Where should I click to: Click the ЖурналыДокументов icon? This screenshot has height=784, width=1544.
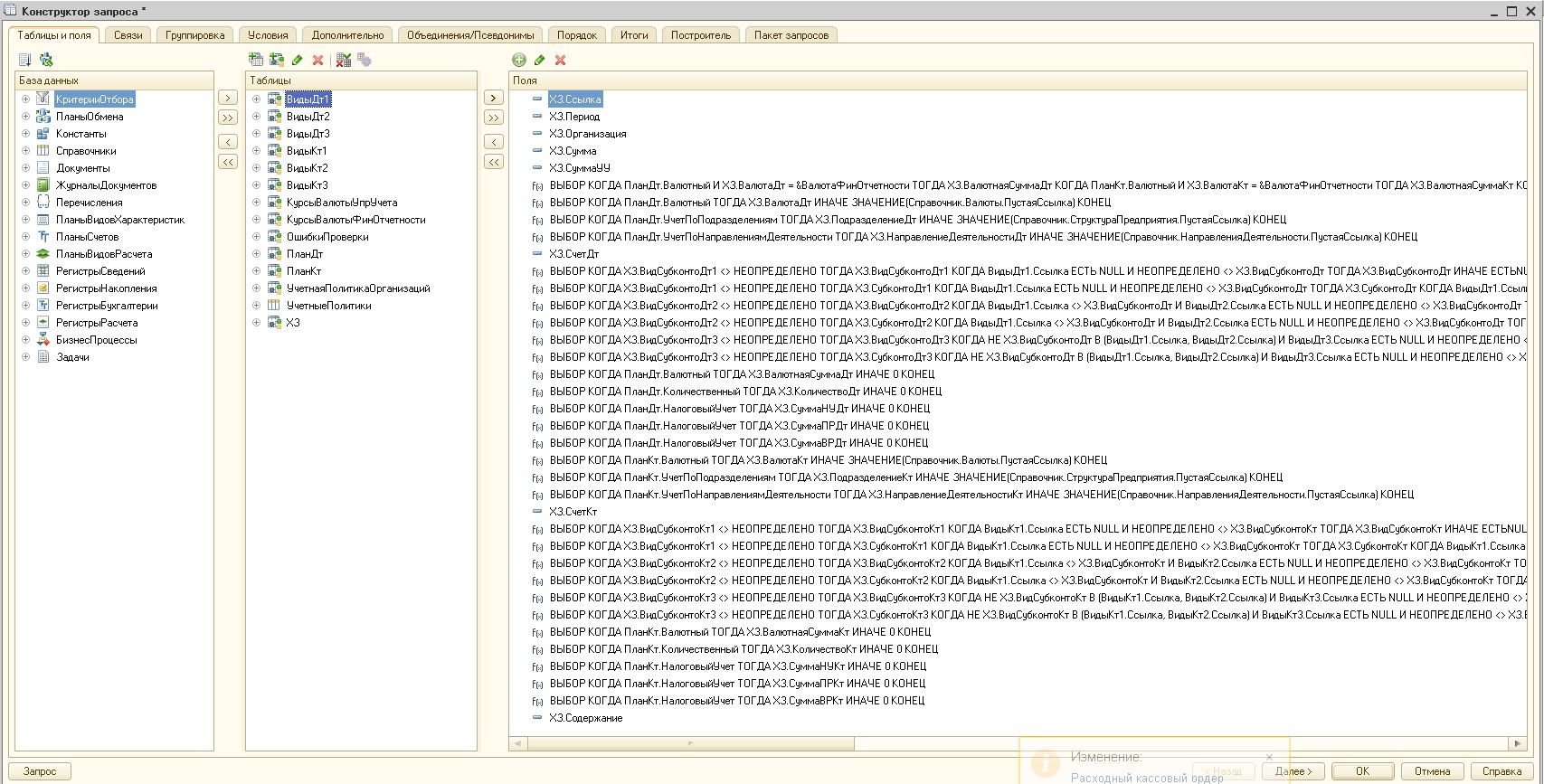click(x=43, y=184)
